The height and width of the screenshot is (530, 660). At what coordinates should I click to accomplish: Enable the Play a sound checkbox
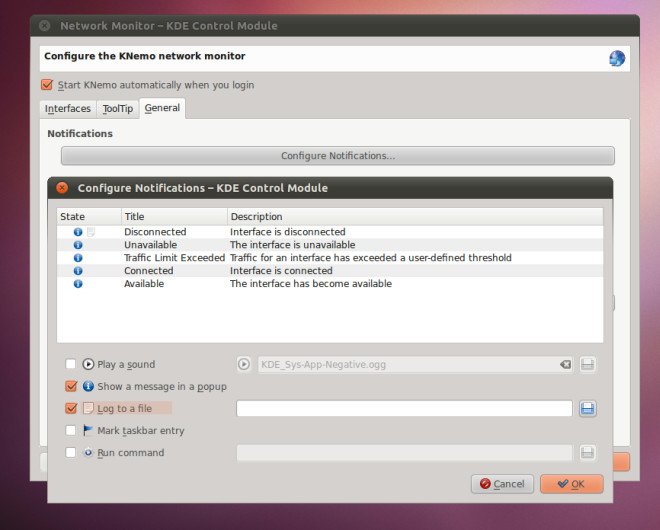click(x=71, y=364)
